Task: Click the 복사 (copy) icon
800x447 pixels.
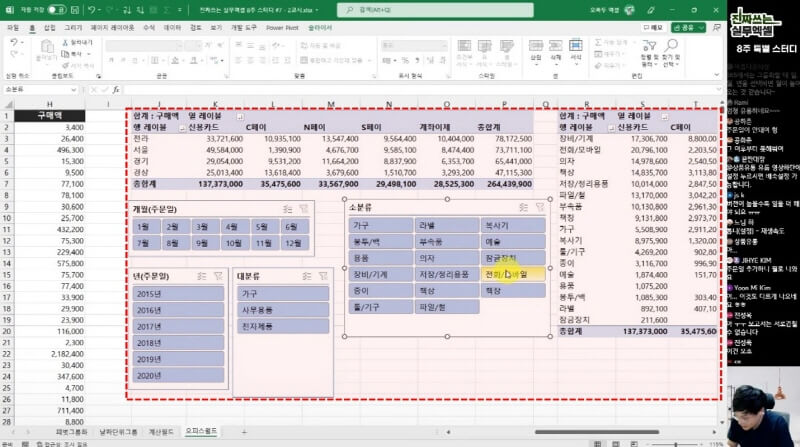Action: pos(65,54)
